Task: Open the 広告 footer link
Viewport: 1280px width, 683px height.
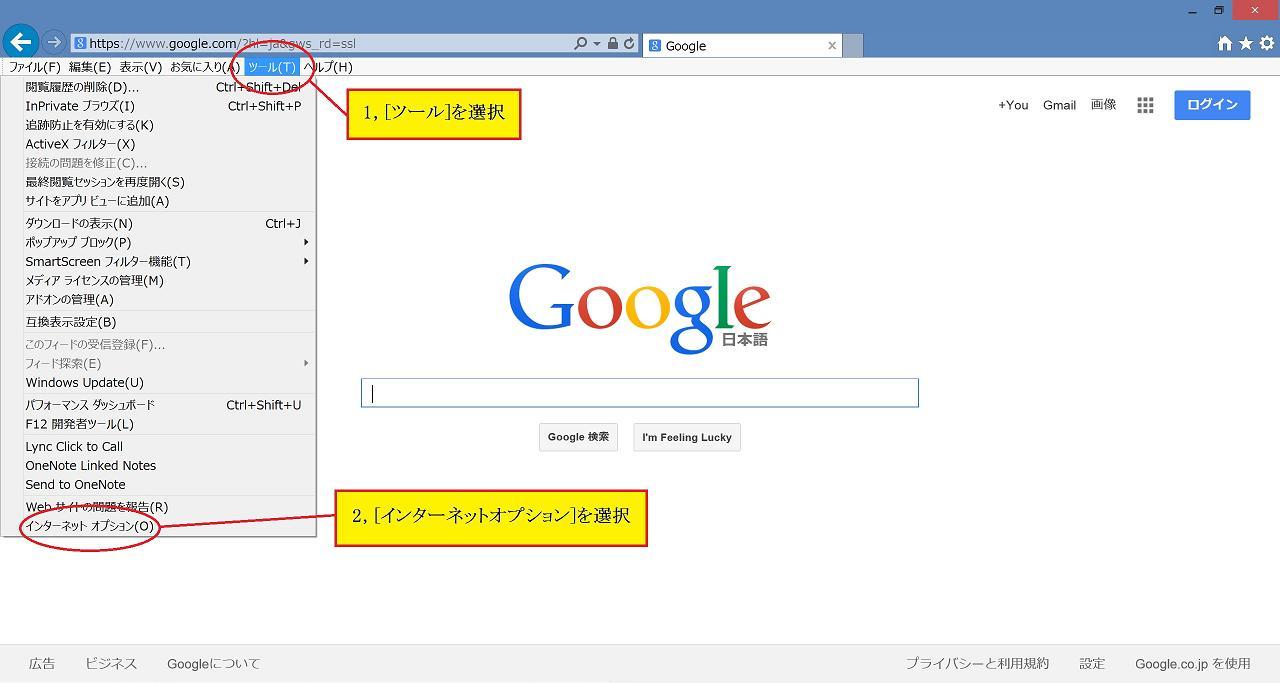Action: coord(42,664)
